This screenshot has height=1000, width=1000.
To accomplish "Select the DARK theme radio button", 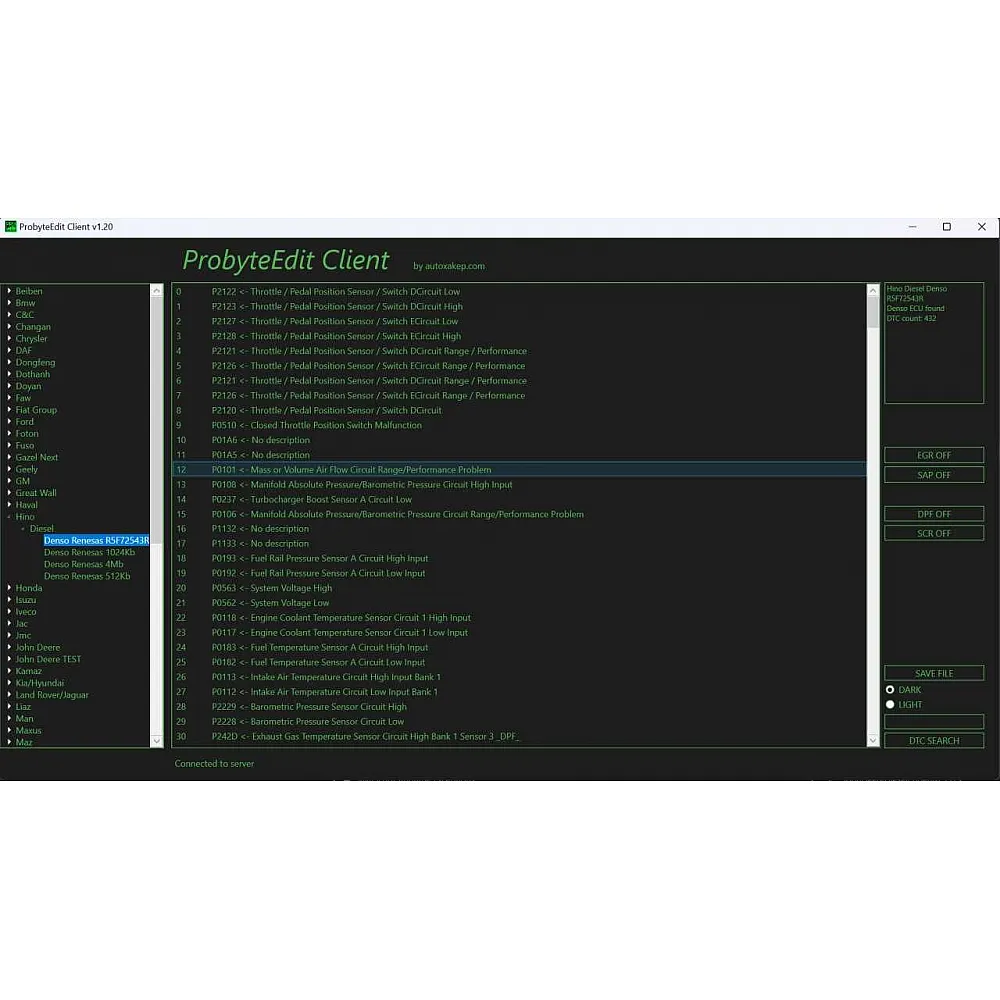I will click(x=890, y=690).
